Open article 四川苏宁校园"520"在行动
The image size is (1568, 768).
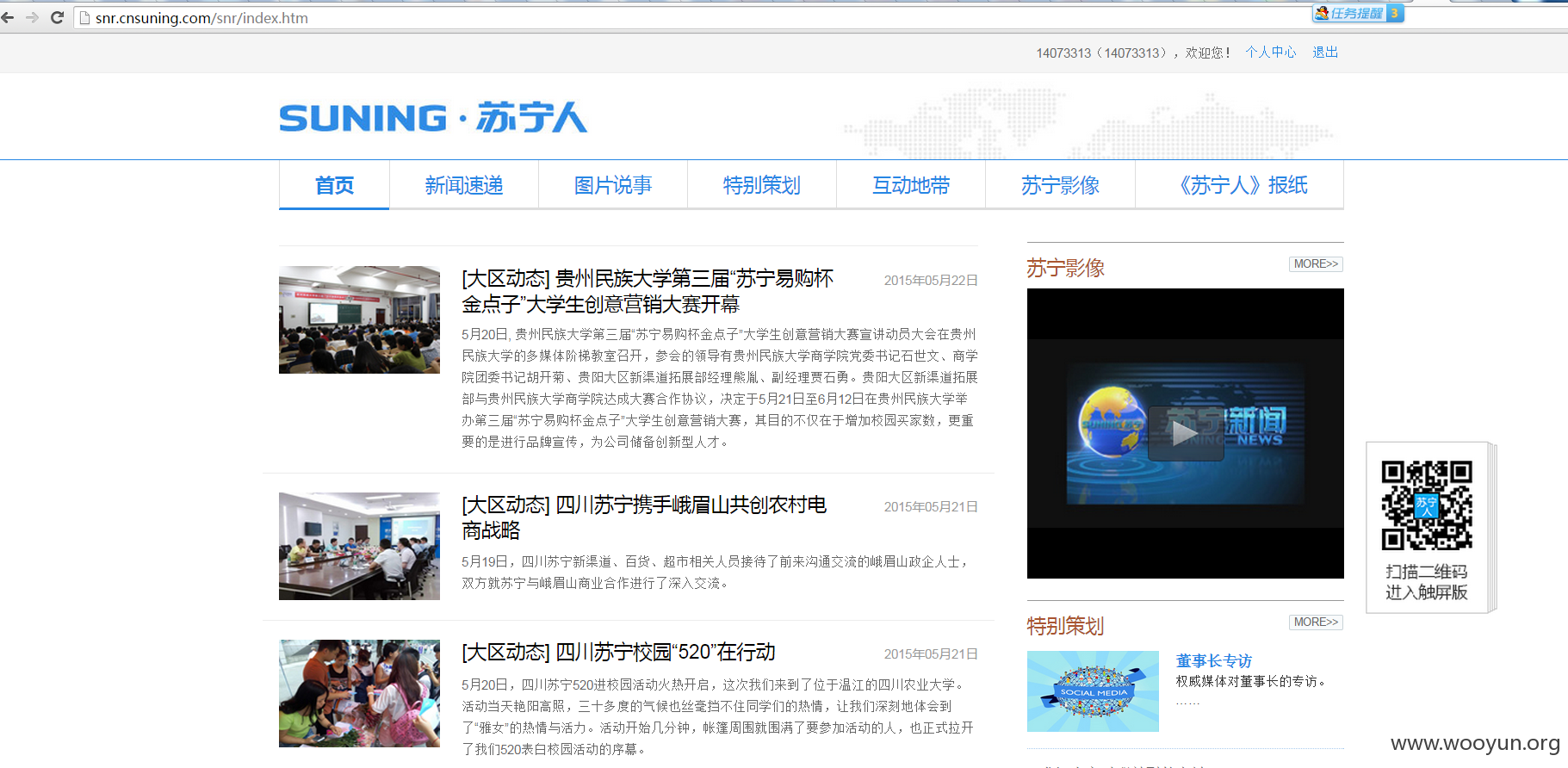(x=618, y=652)
